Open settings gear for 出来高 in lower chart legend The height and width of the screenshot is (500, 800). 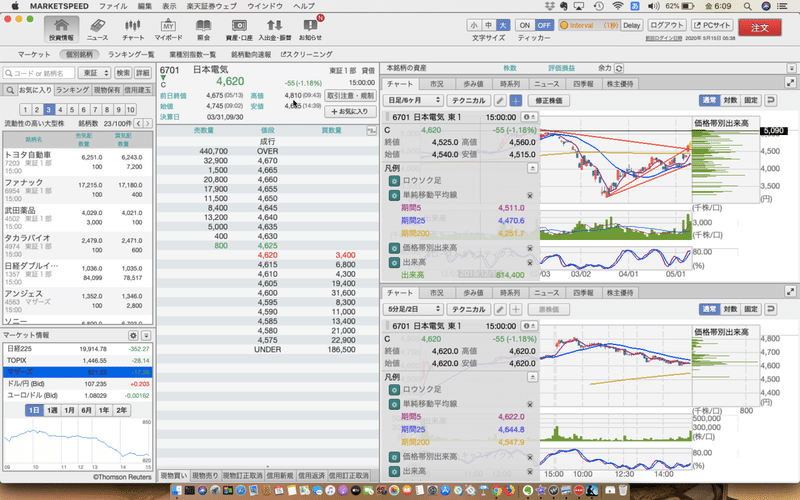point(394,471)
